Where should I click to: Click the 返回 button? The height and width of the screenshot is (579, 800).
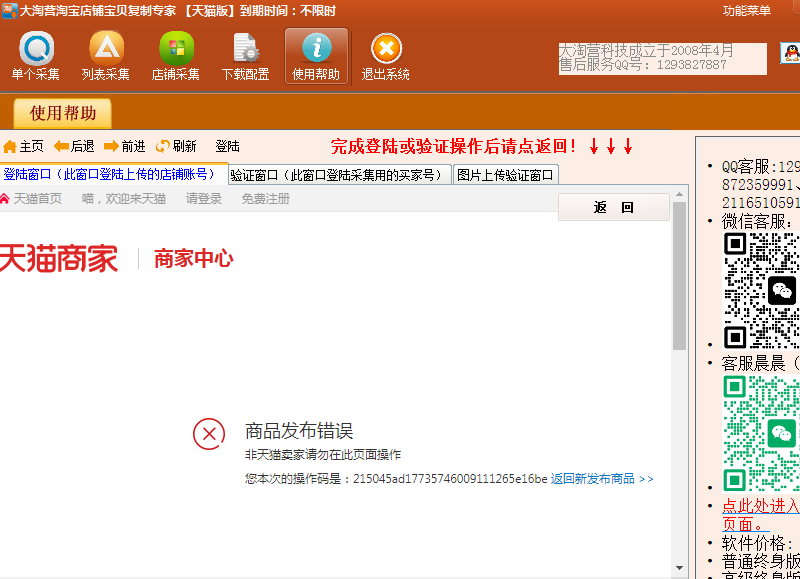pyautogui.click(x=613, y=207)
